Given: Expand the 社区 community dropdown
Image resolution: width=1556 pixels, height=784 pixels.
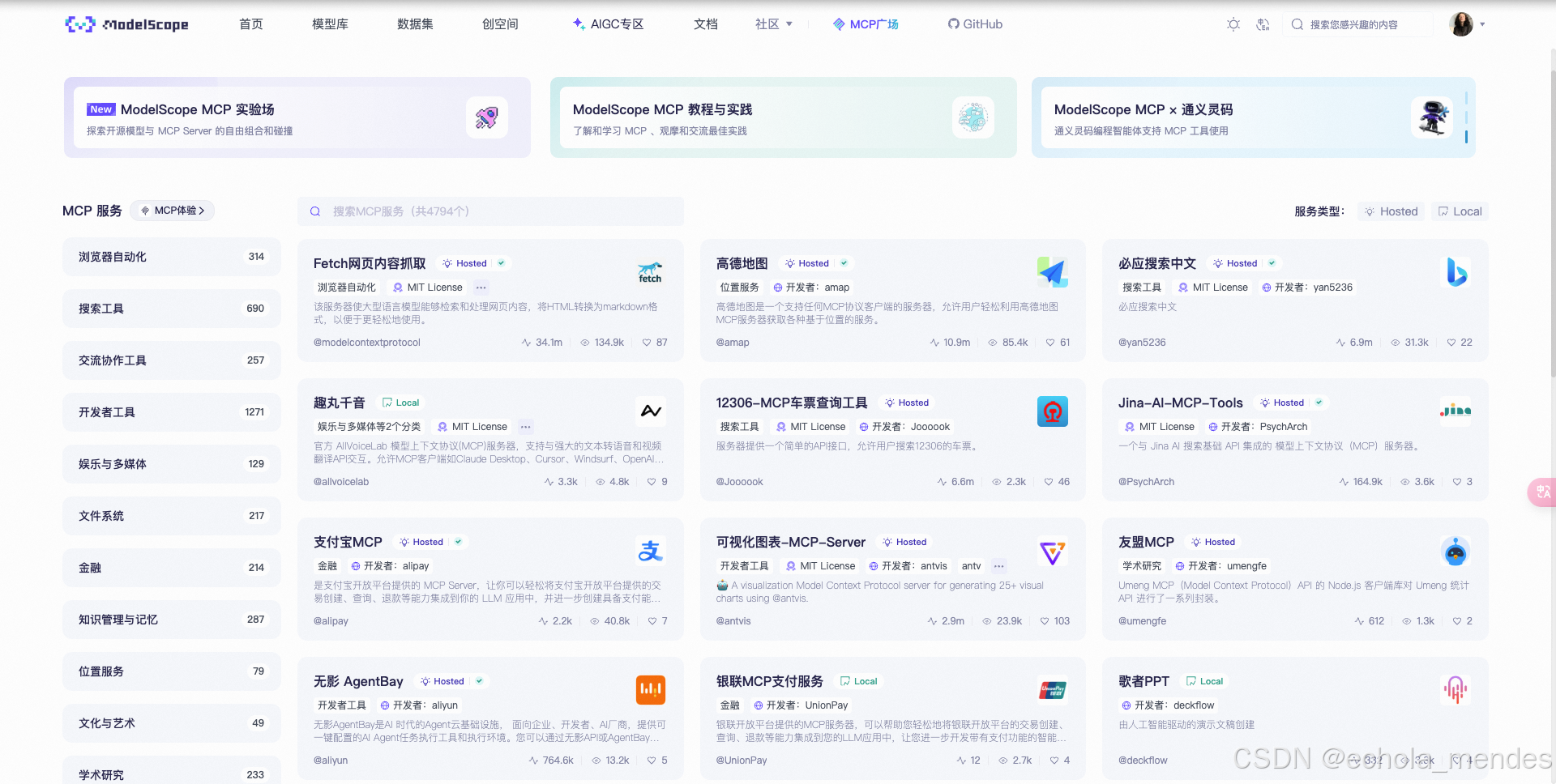Looking at the screenshot, I should point(774,24).
